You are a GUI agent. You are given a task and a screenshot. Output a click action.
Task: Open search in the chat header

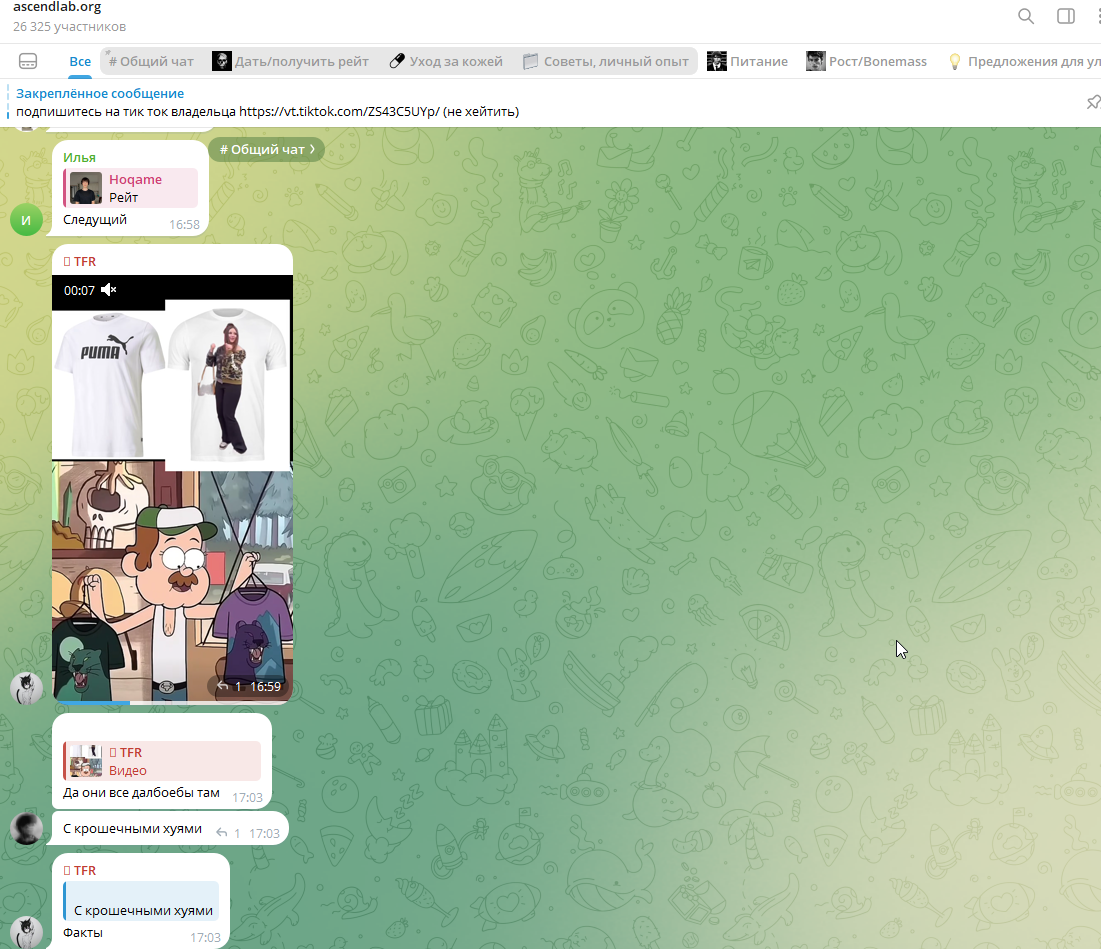tap(1026, 16)
